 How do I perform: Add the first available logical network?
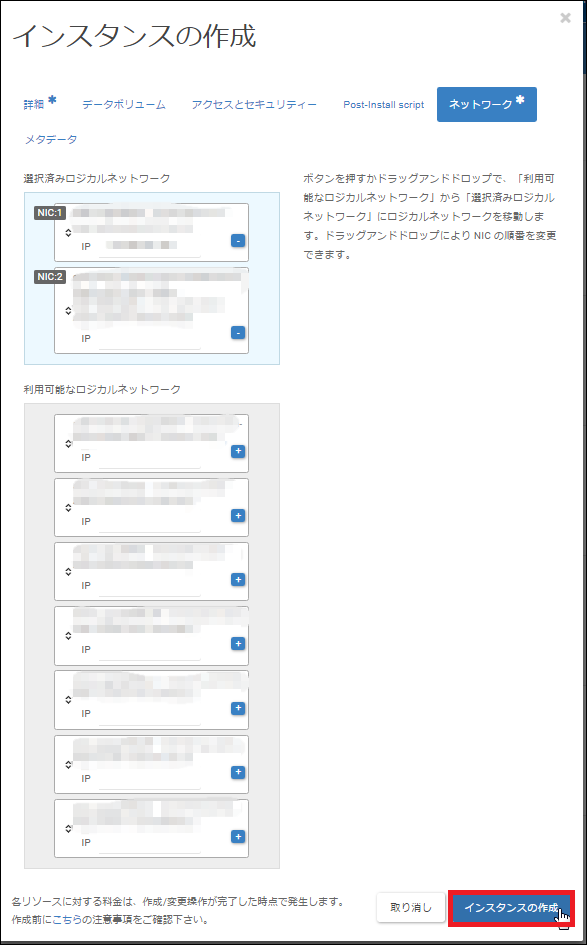(238, 452)
